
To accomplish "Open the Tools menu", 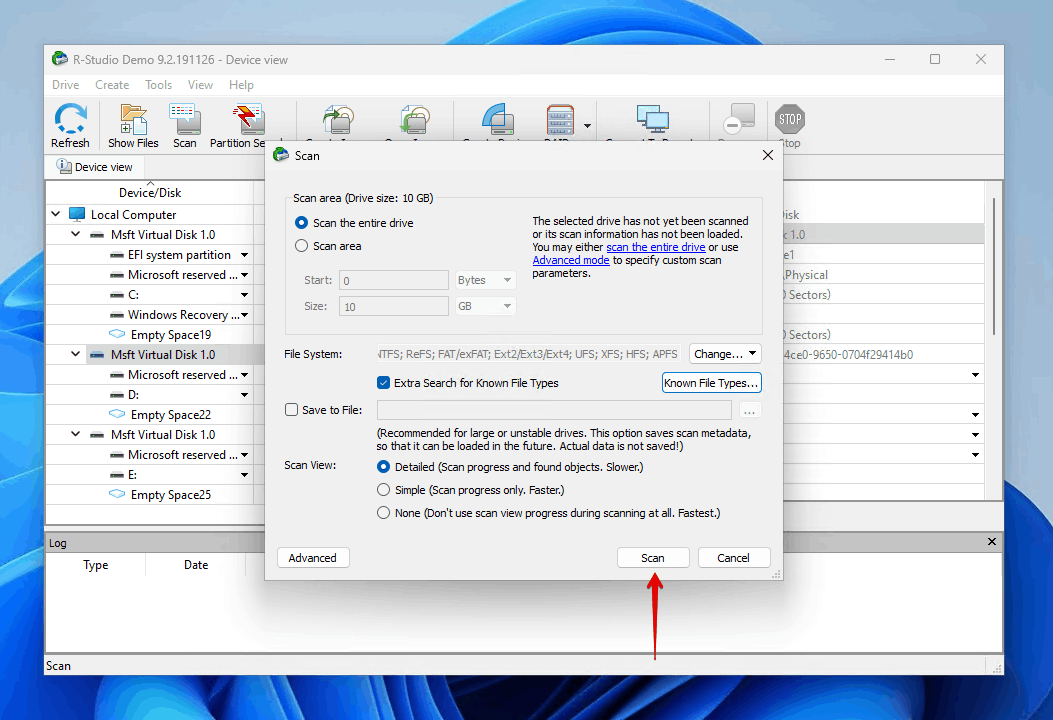I will (158, 85).
